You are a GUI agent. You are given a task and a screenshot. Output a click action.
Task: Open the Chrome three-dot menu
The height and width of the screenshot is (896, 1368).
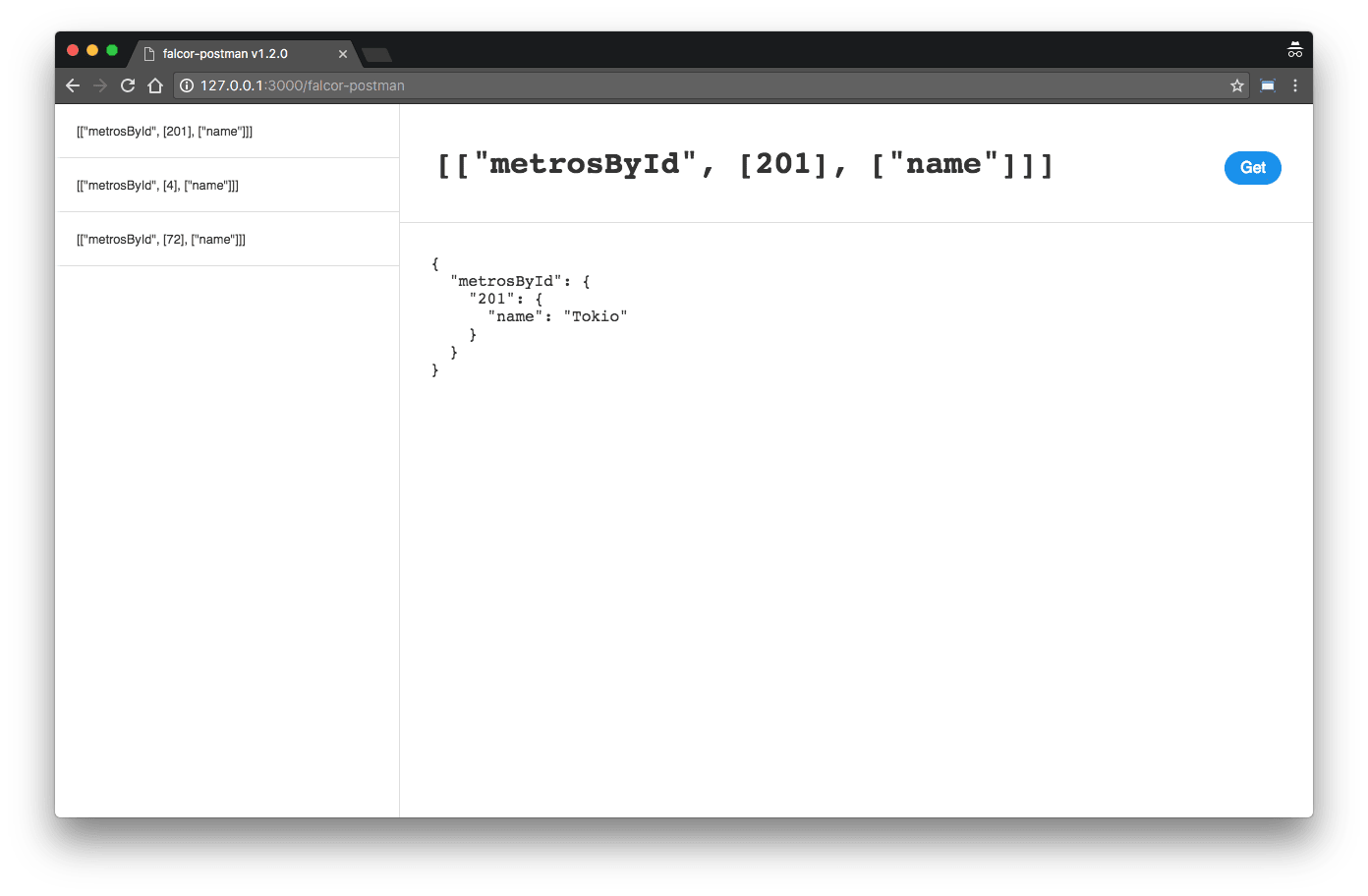pyautogui.click(x=1295, y=85)
